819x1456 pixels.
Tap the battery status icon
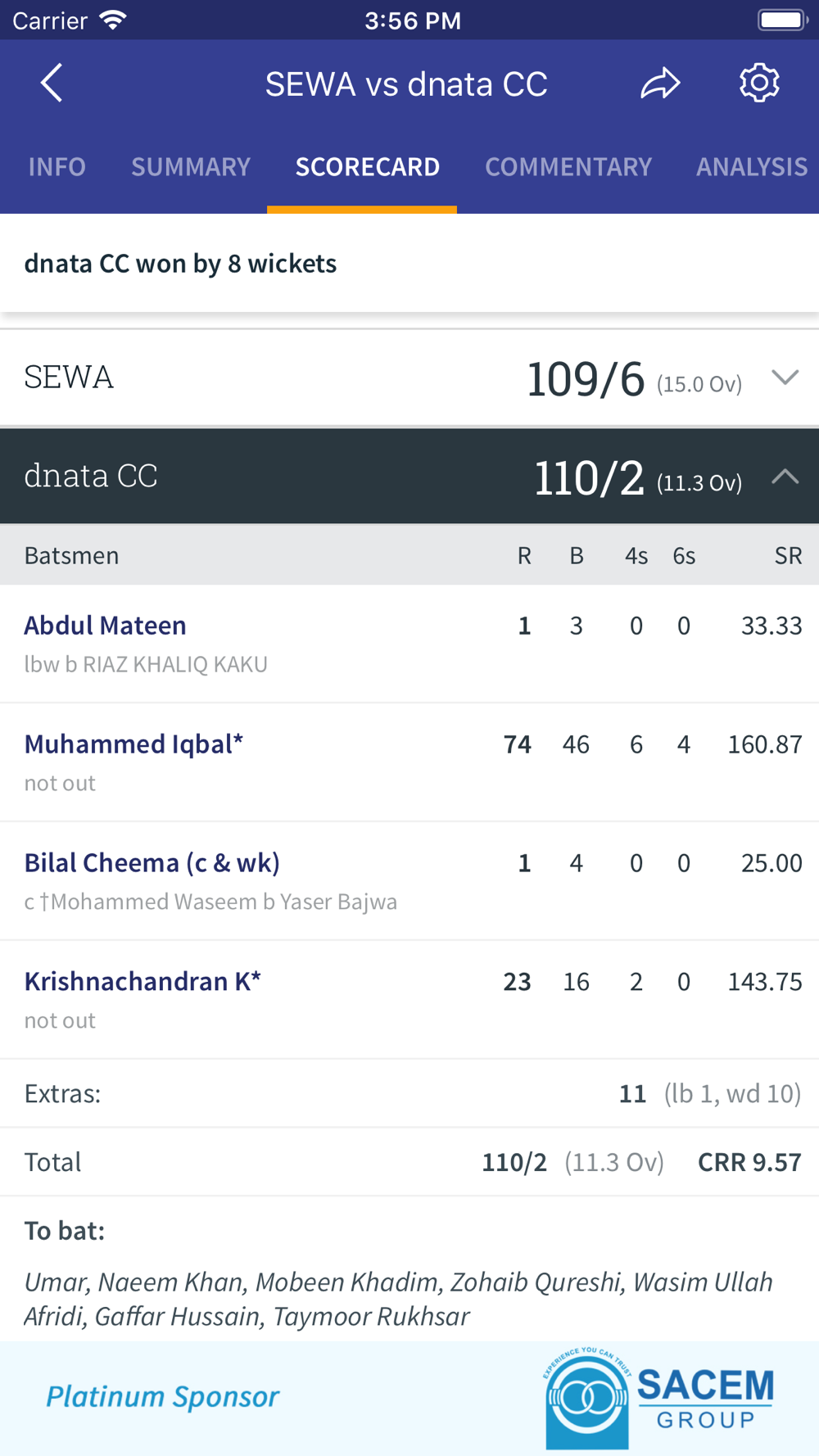(784, 20)
